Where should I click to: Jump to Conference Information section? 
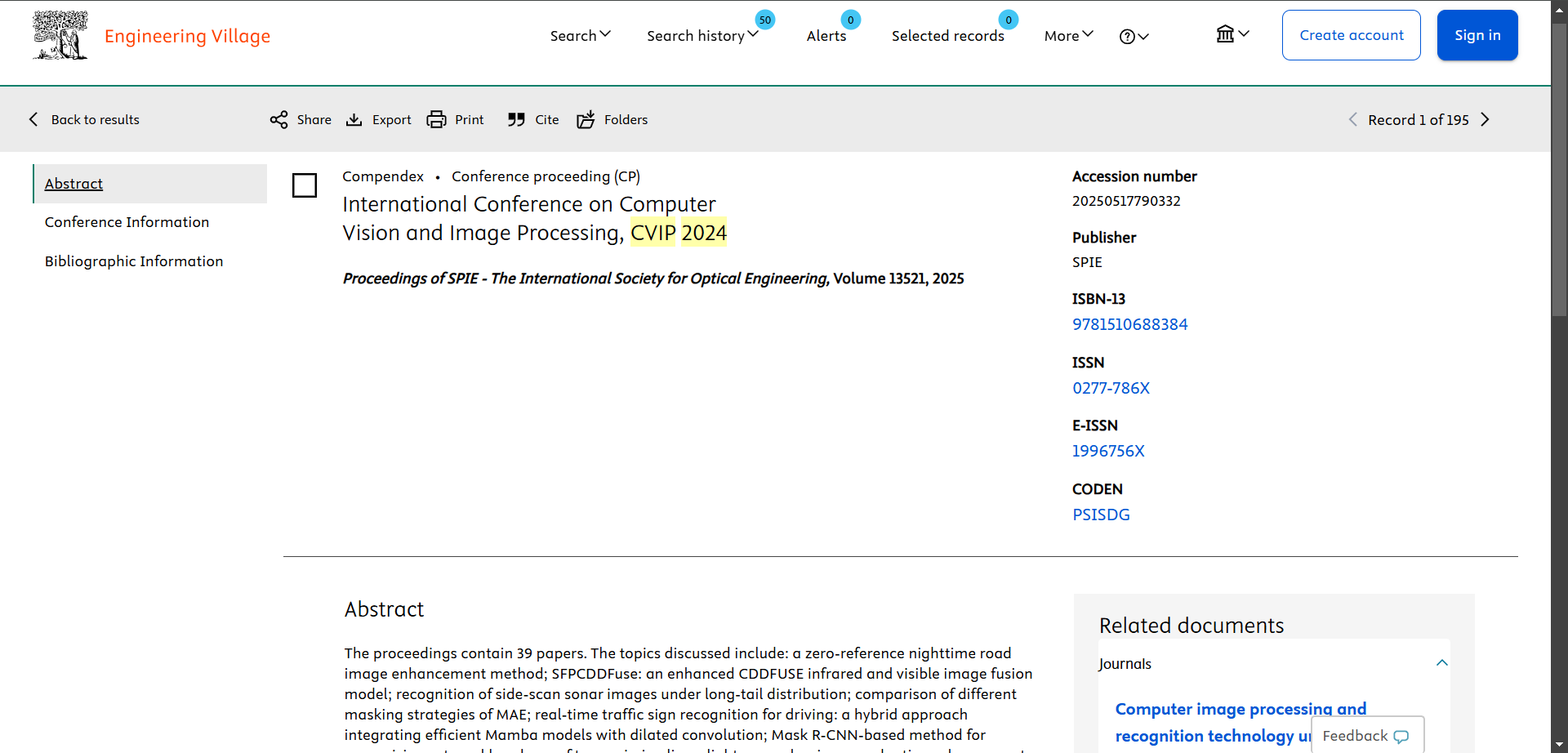point(127,222)
